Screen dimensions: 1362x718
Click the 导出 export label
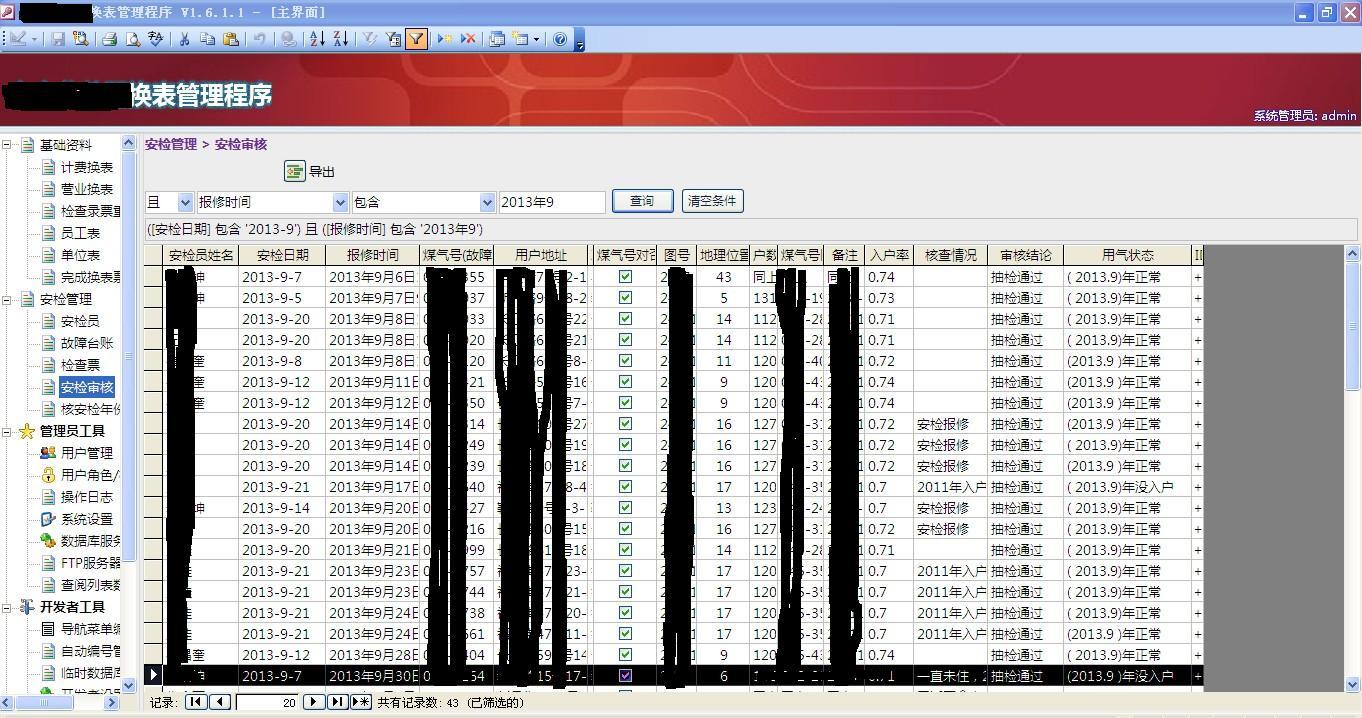322,172
